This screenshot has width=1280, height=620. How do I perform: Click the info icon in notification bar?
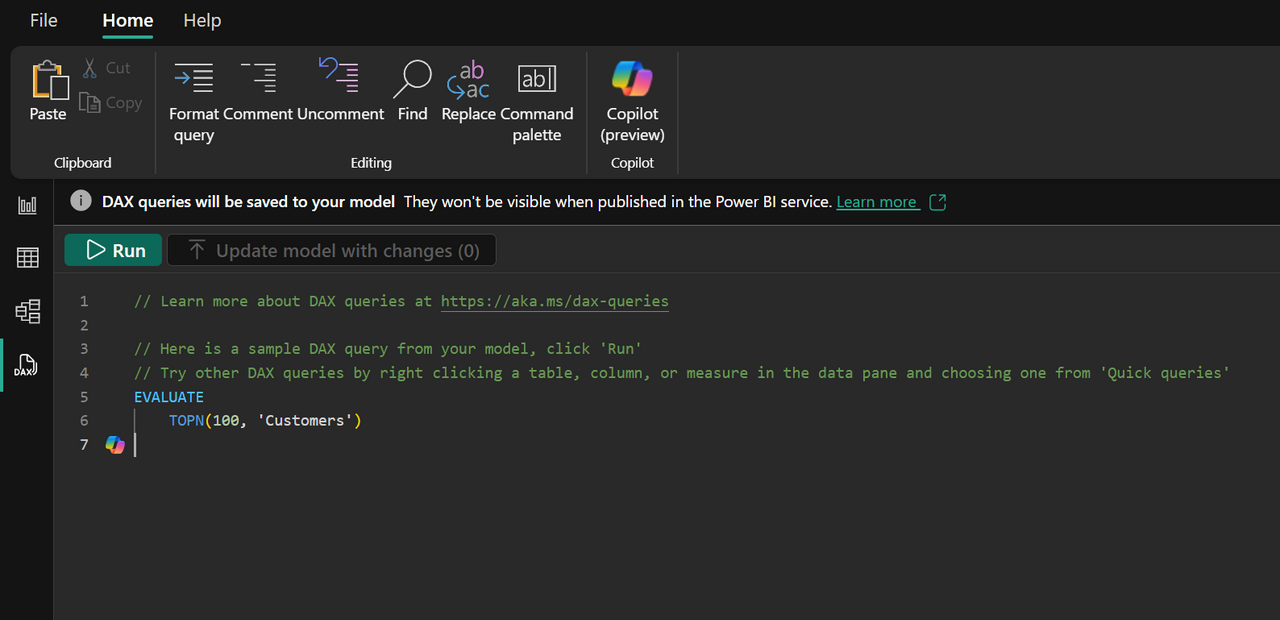pos(81,201)
